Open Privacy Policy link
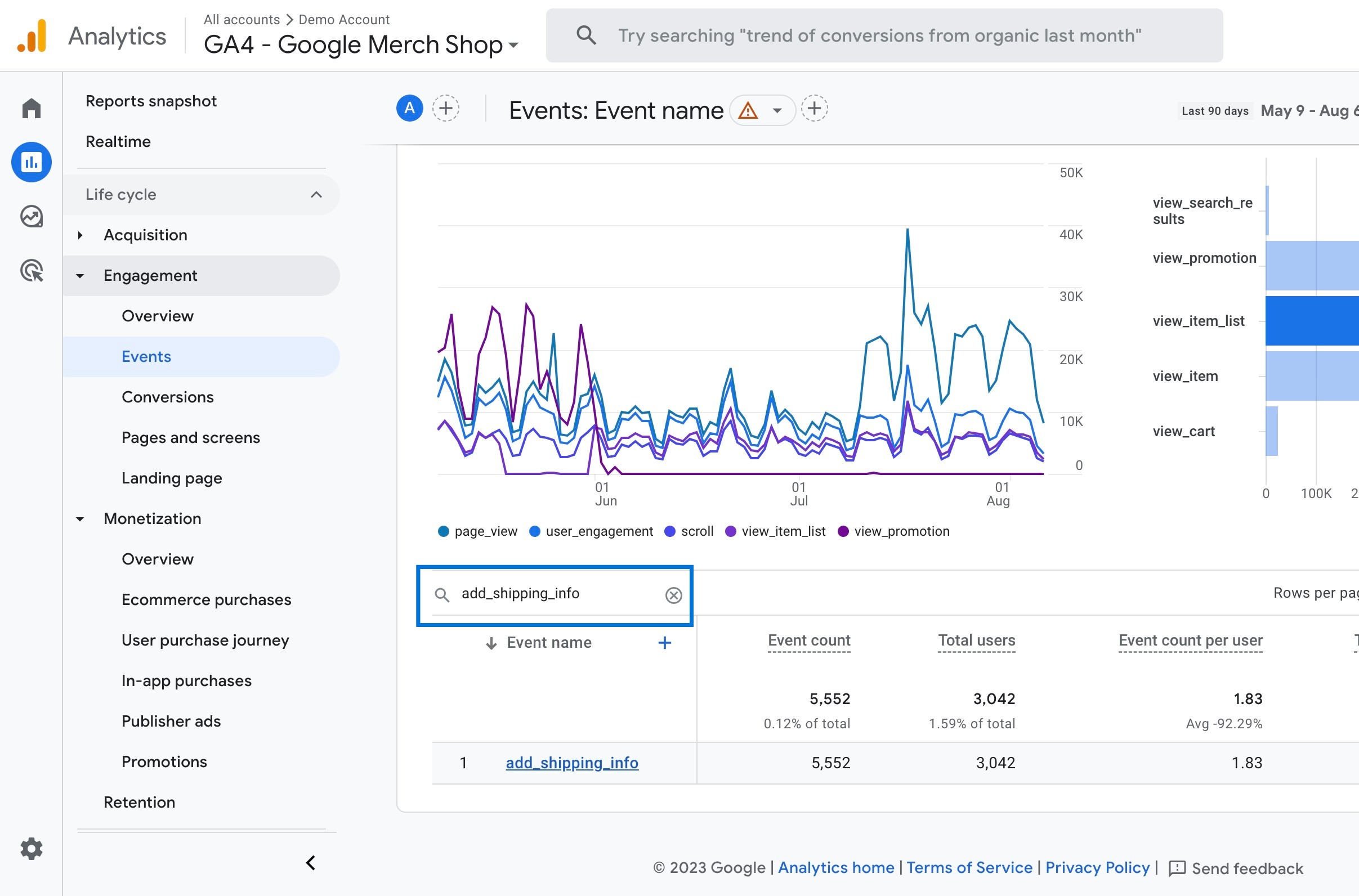Viewport: 1359px width, 896px height. 1097,867
